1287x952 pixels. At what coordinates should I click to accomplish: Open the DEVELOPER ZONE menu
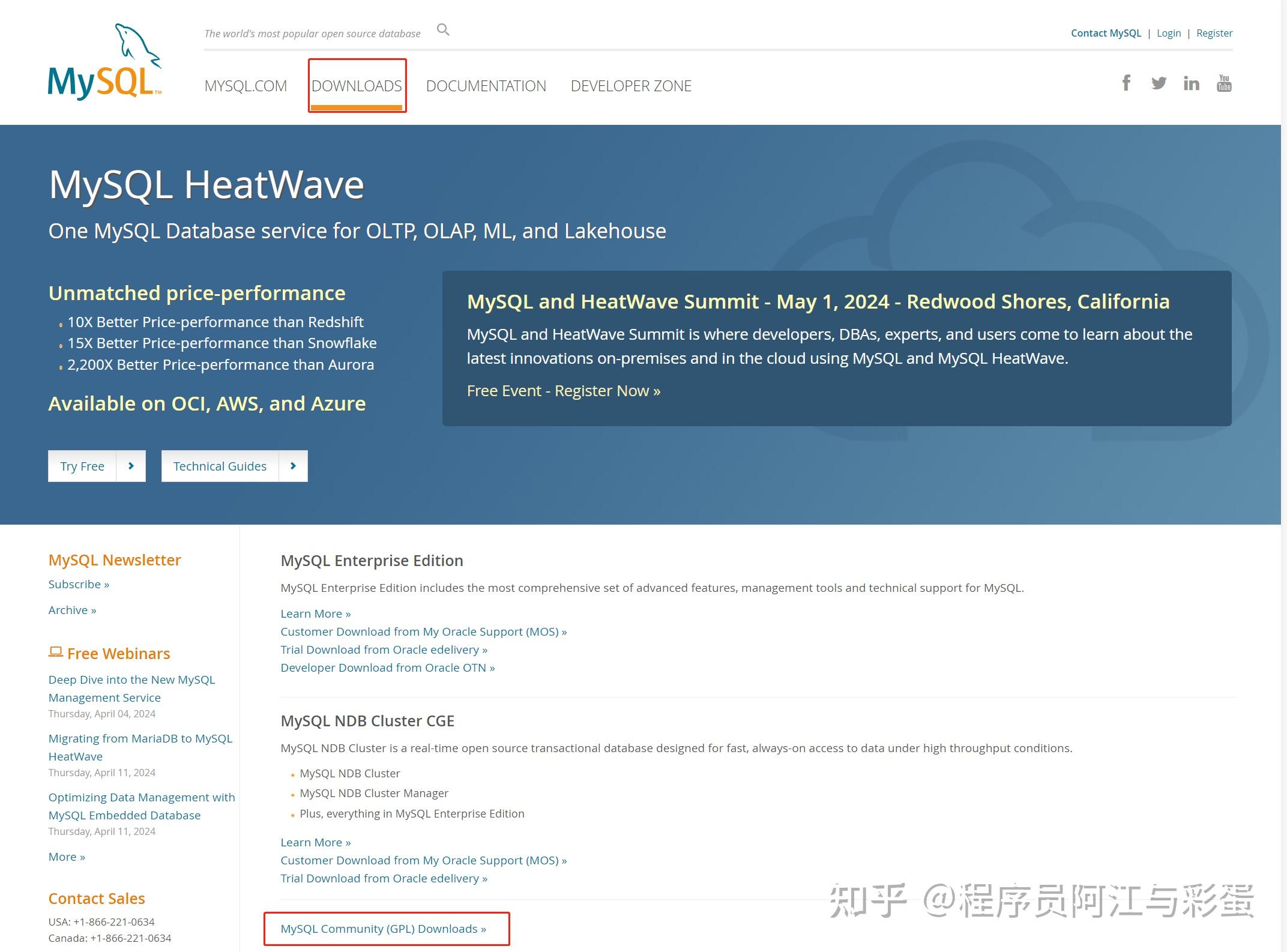point(631,86)
